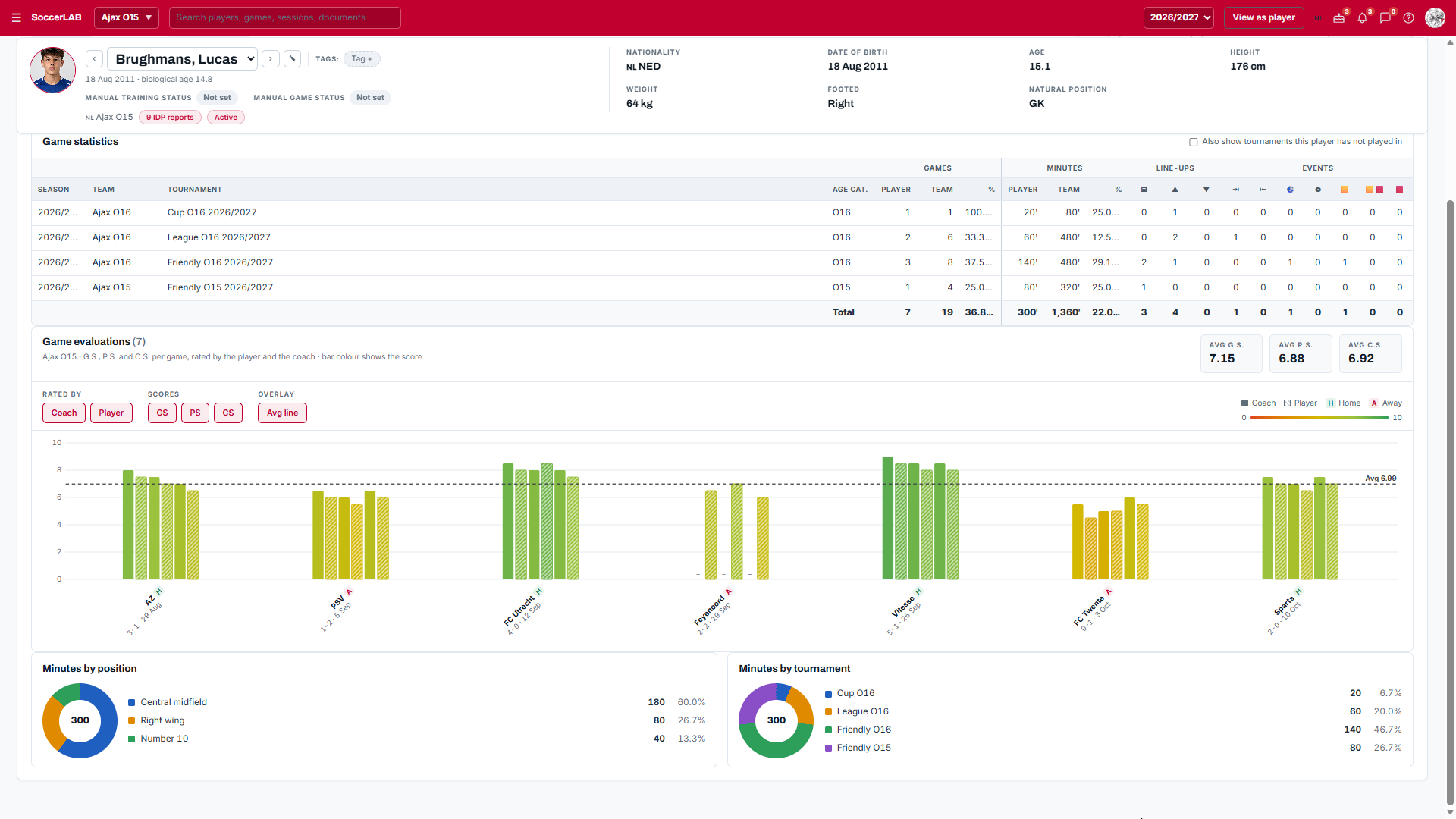Toggle the PS score filter
The height and width of the screenshot is (819, 1456).
(195, 413)
